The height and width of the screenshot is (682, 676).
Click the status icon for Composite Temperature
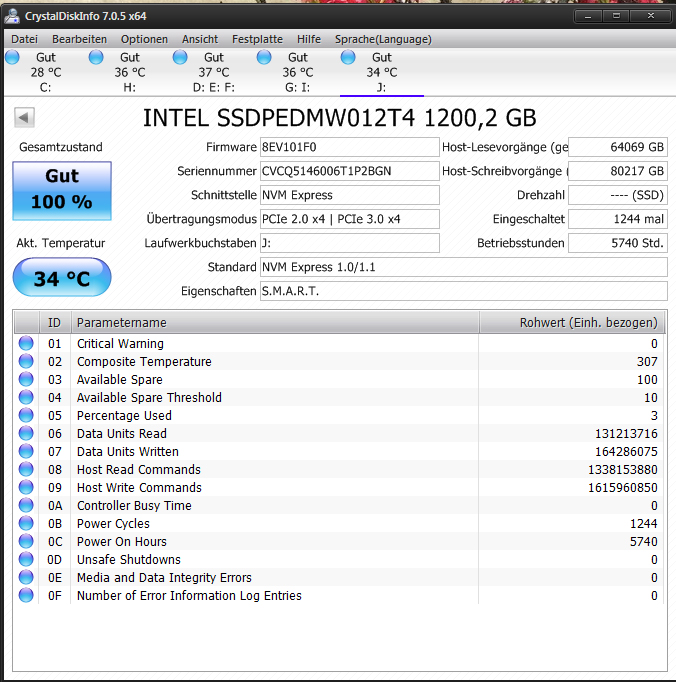point(26,361)
